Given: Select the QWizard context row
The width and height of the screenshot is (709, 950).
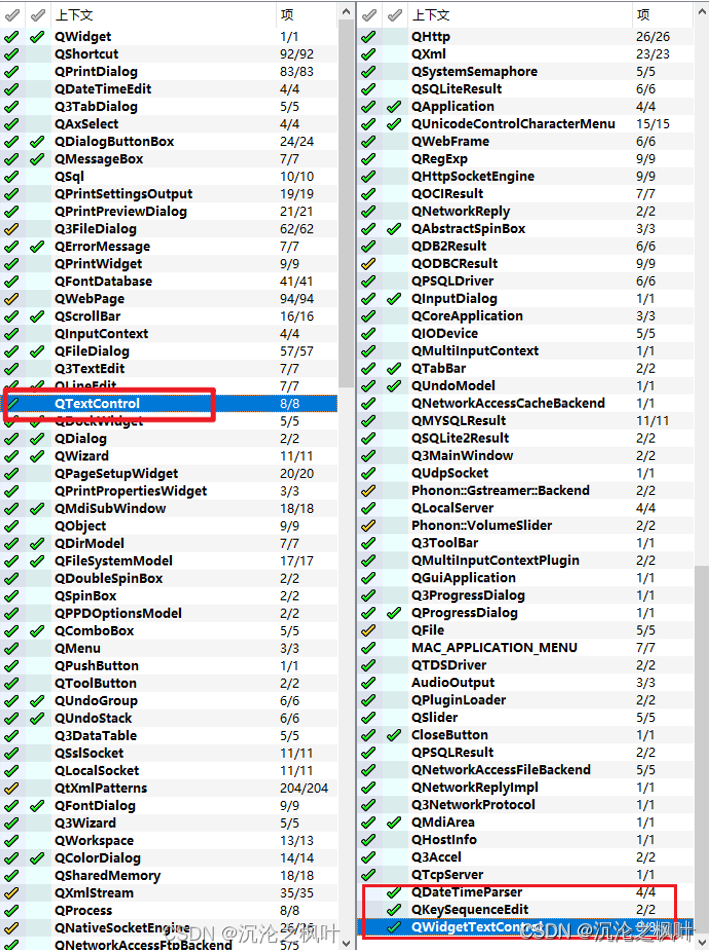Looking at the screenshot, I should click(x=169, y=456).
